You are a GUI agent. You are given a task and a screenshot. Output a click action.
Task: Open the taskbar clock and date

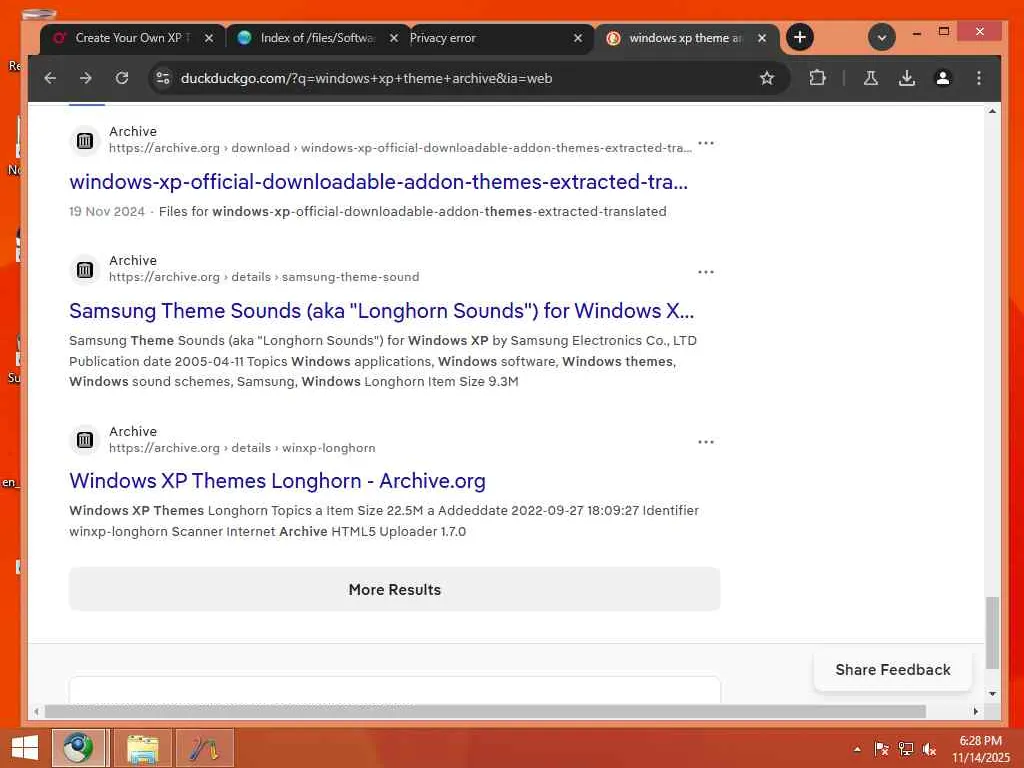pos(980,749)
